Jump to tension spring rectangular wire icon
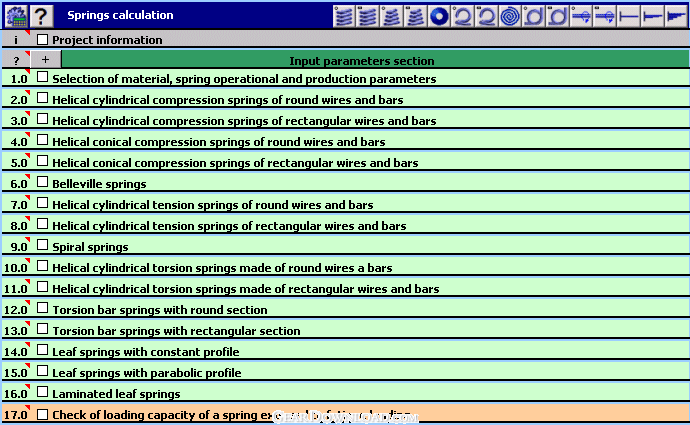The height and width of the screenshot is (425, 690). click(487, 16)
